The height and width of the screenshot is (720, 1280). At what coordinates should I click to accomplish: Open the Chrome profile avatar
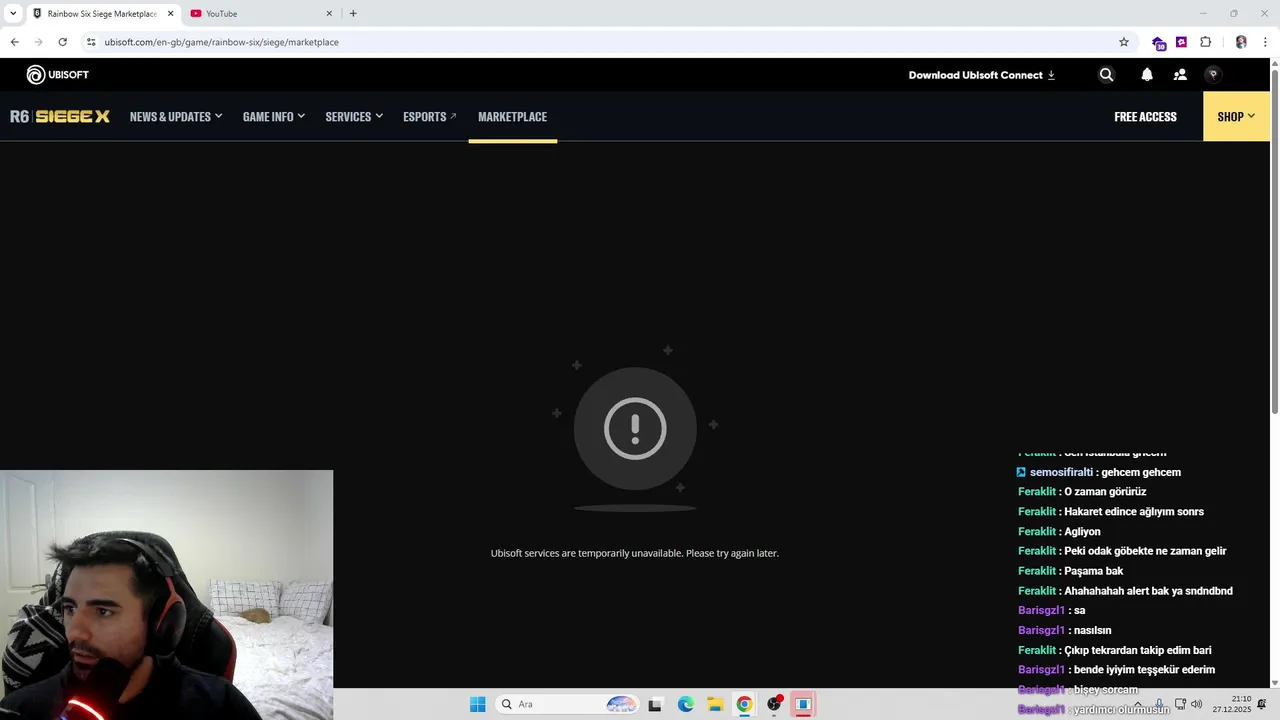click(1241, 42)
